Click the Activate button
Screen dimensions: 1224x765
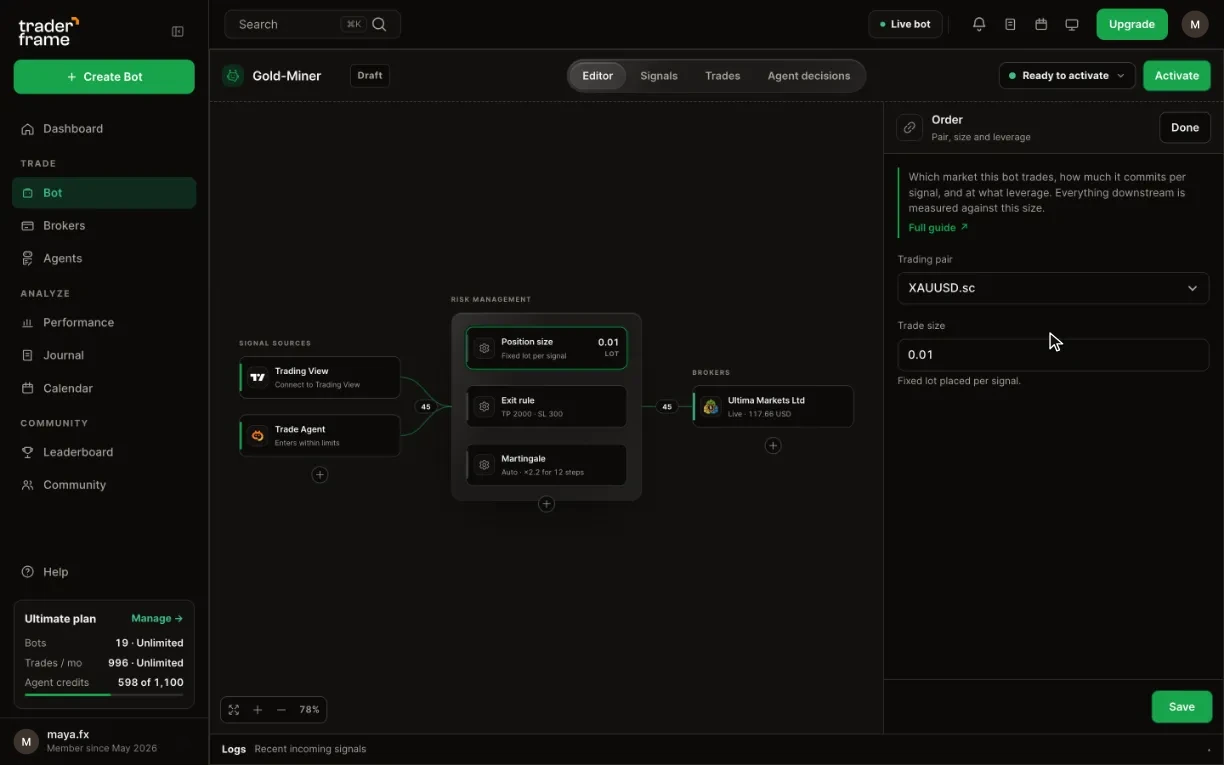tap(1177, 76)
